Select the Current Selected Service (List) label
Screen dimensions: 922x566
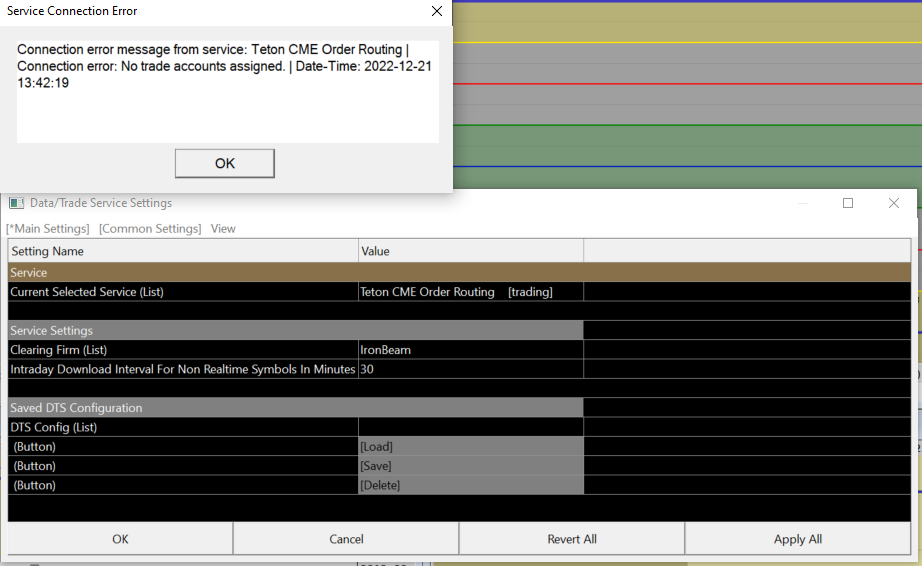pos(87,292)
